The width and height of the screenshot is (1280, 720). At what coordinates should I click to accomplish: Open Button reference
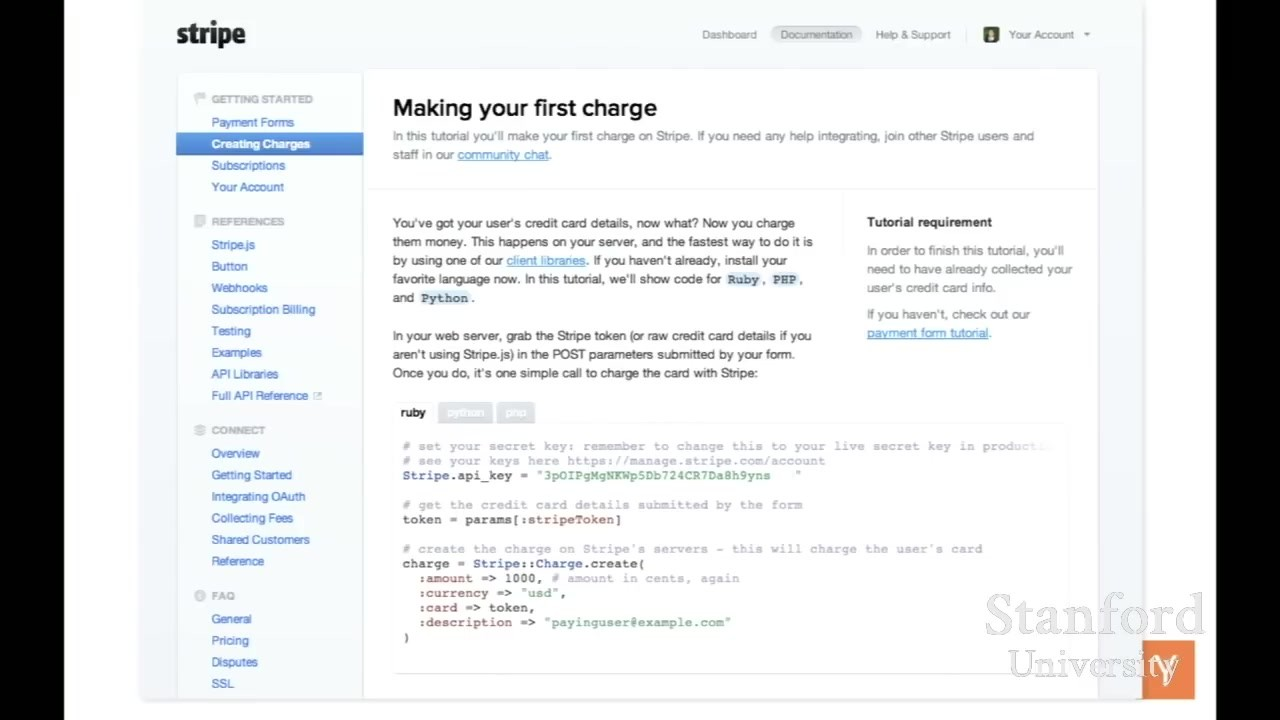point(229,266)
